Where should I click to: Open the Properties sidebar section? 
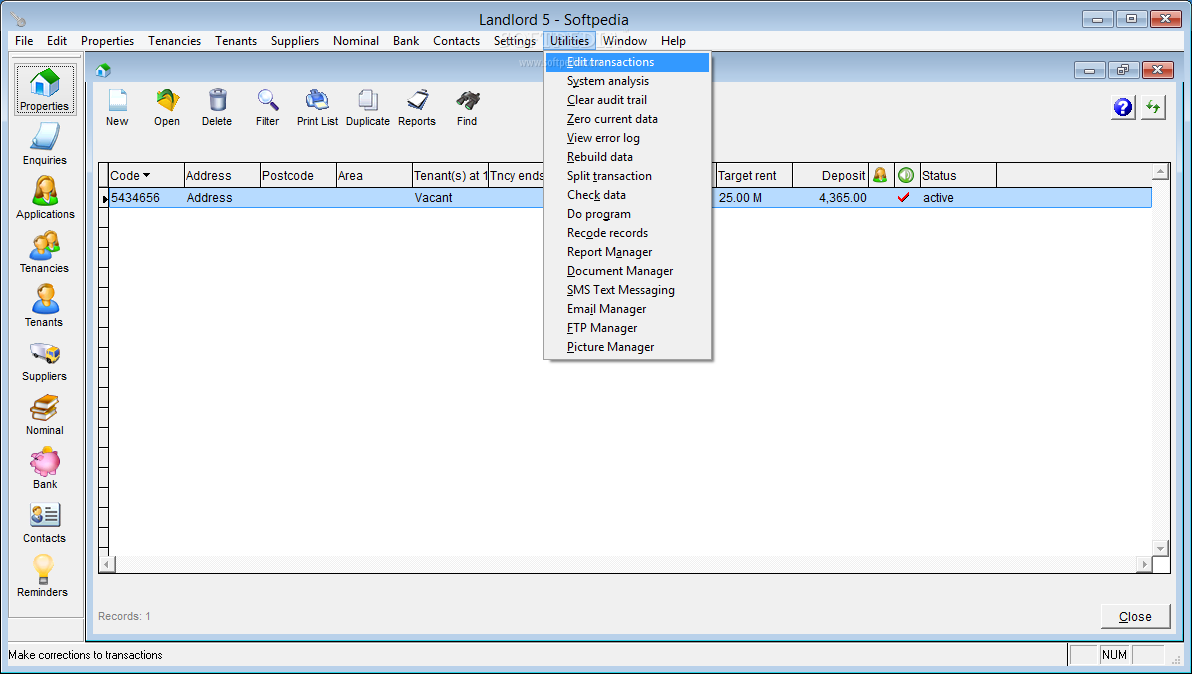(45, 90)
